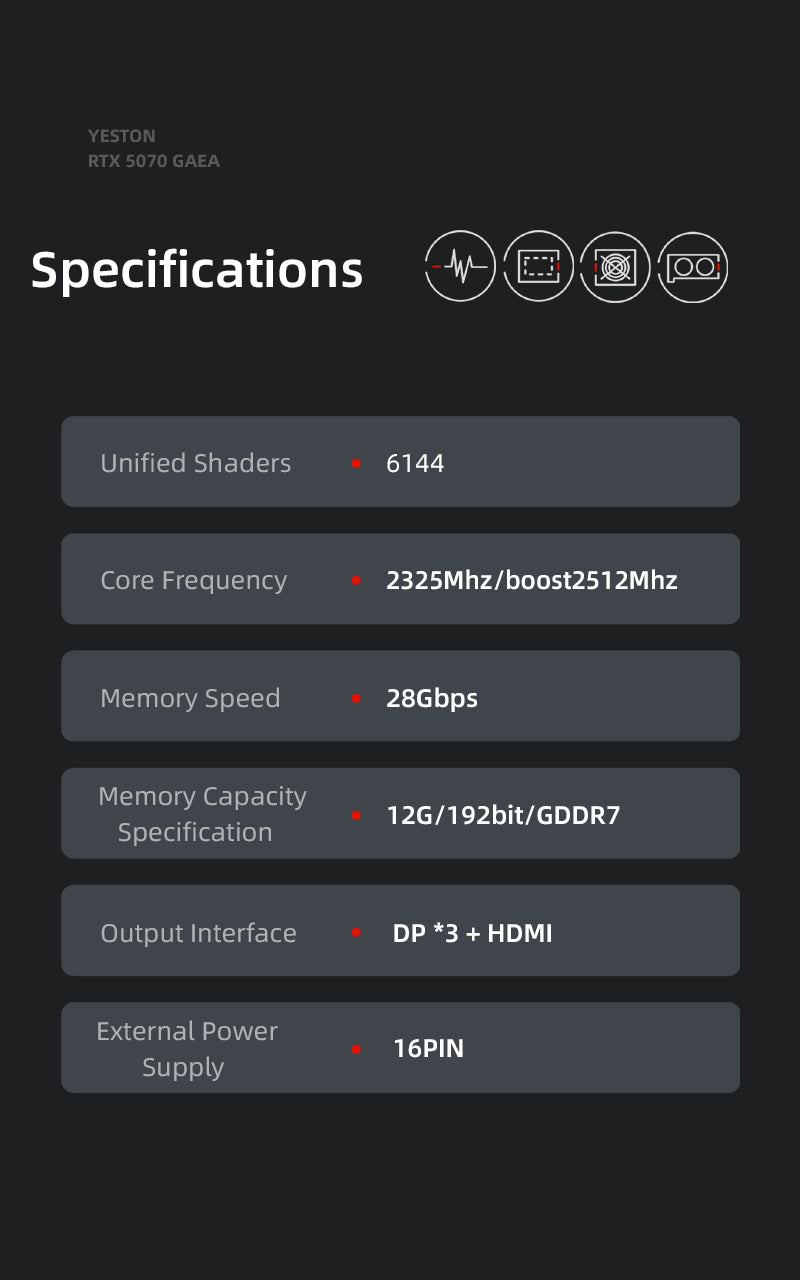This screenshot has width=800, height=1280.
Task: Click the 12G/192bit/GDDR7 value
Action: click(503, 815)
